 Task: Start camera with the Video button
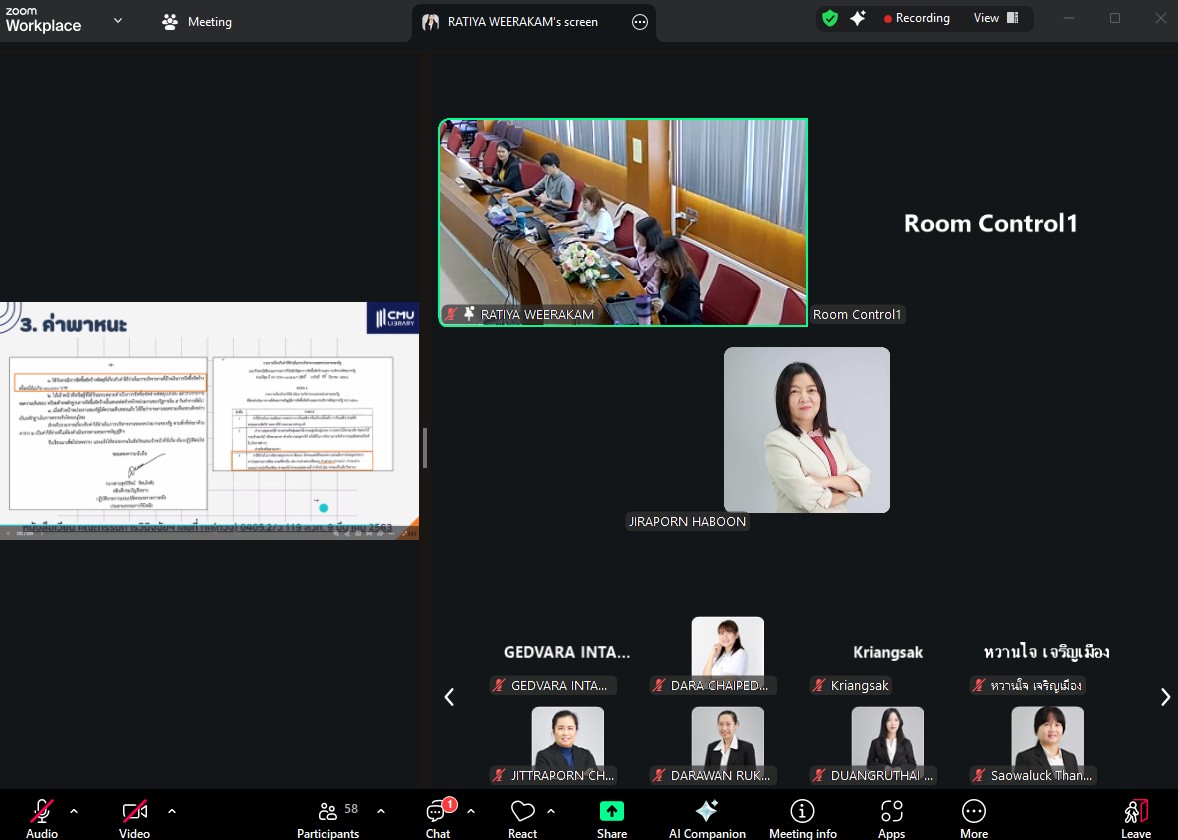click(134, 818)
